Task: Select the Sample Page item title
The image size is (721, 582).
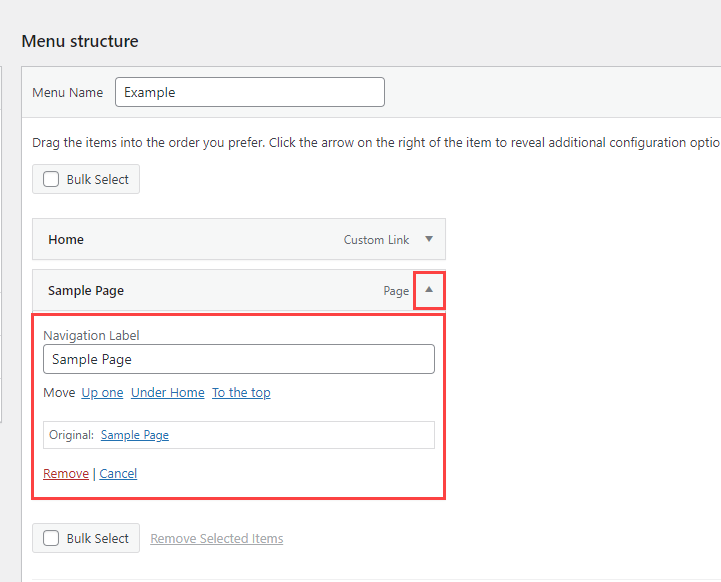Action: click(x=86, y=291)
